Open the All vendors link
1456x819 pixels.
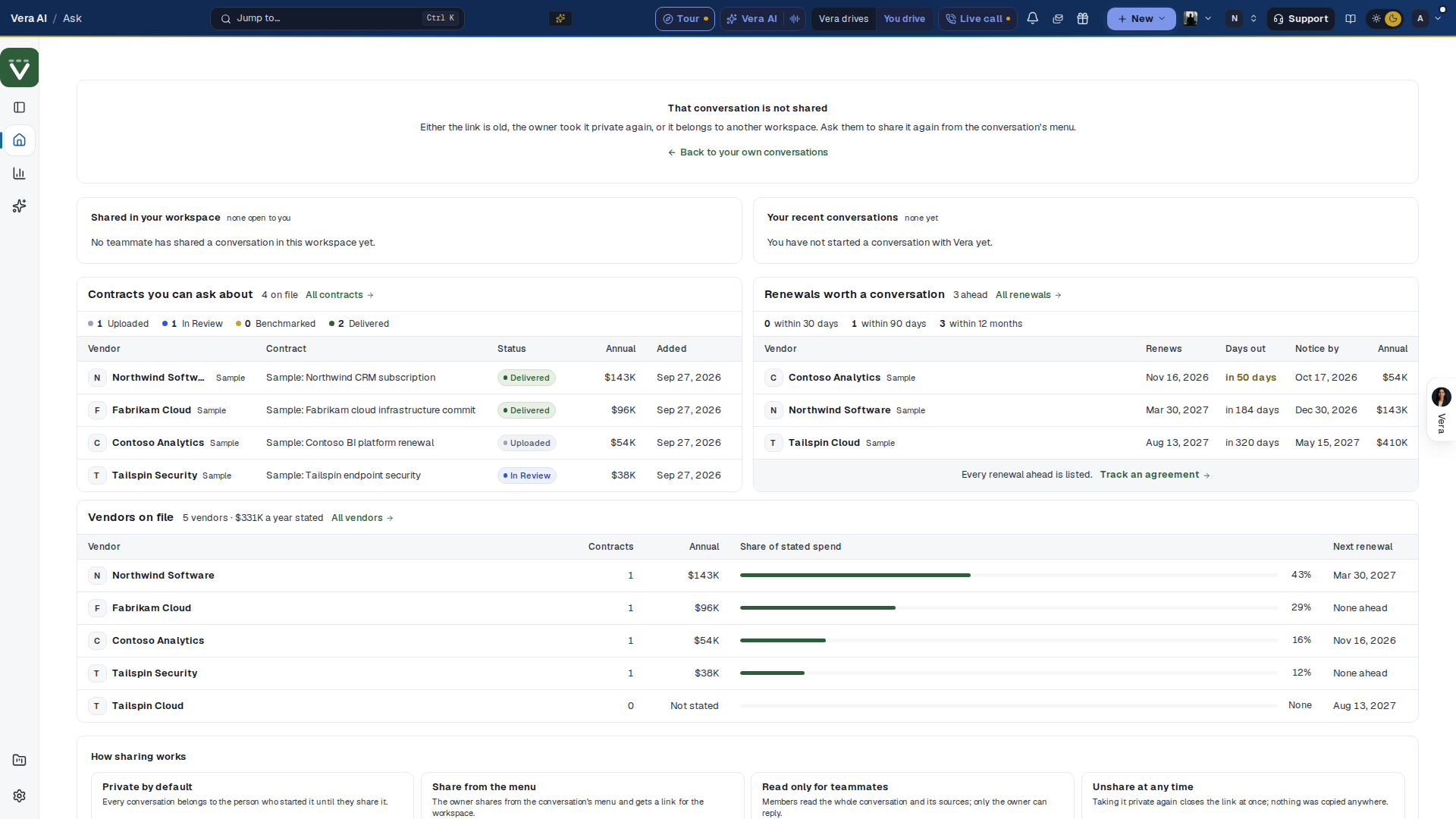pos(362,518)
